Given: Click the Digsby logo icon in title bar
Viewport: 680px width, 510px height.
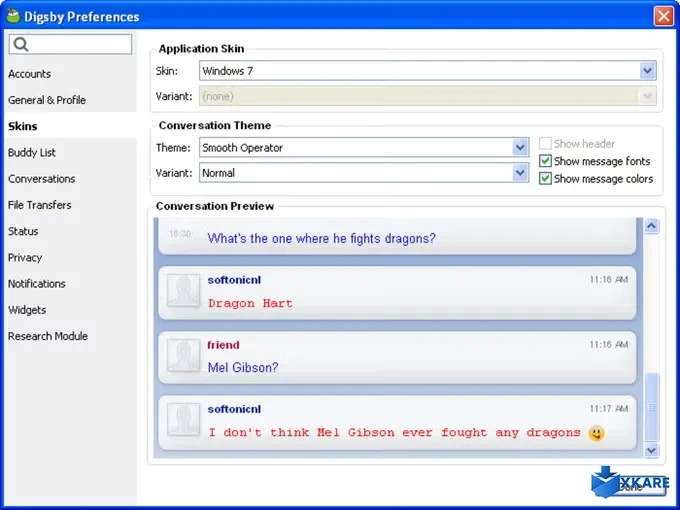Looking at the screenshot, I should coord(13,16).
